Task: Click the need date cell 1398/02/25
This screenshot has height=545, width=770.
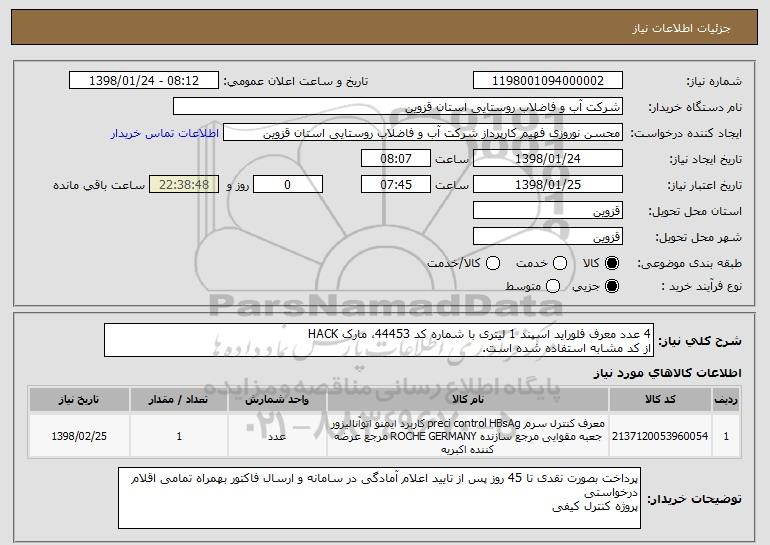Action: (x=79, y=436)
